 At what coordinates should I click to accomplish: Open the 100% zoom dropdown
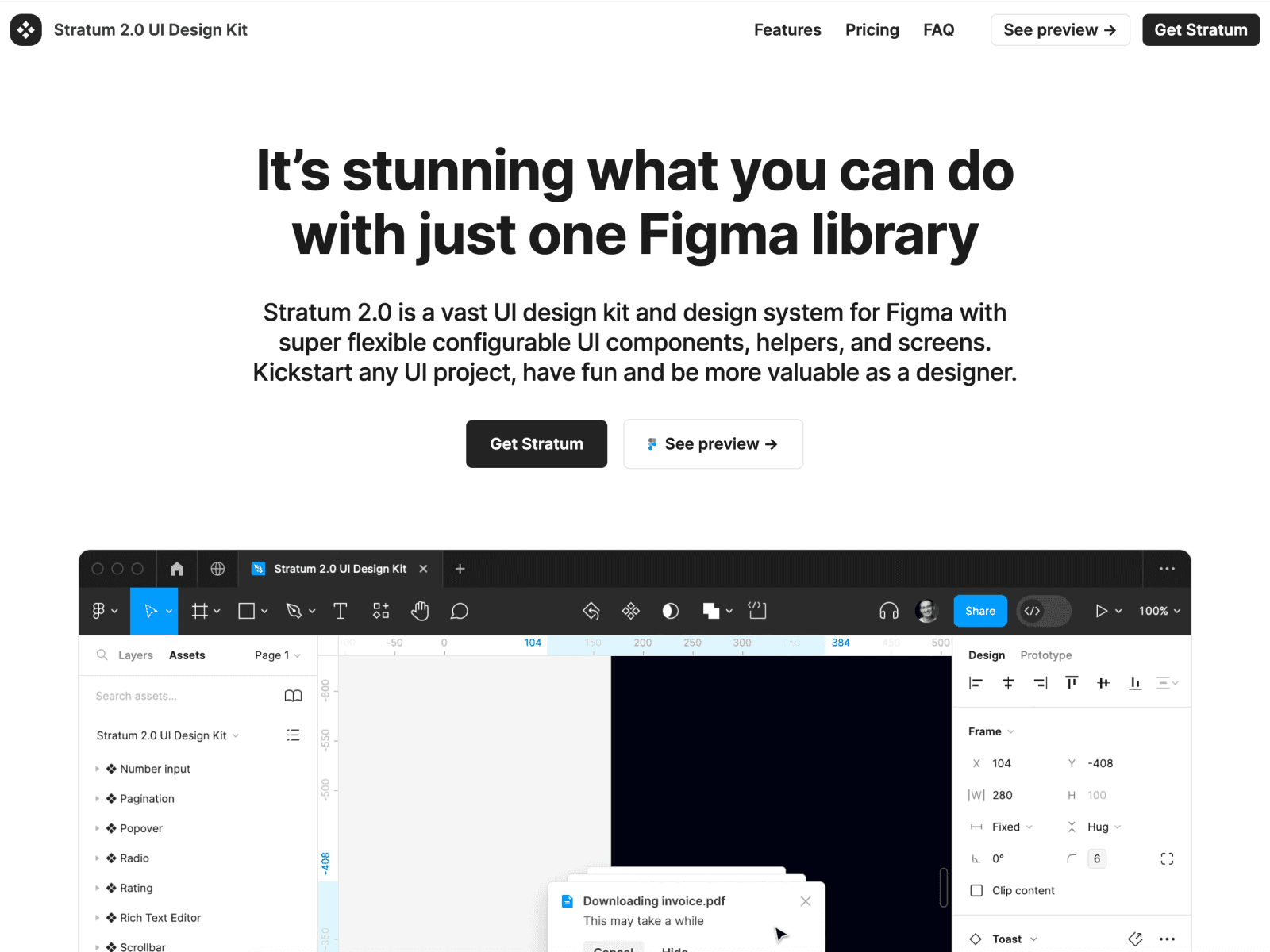[x=1160, y=611]
